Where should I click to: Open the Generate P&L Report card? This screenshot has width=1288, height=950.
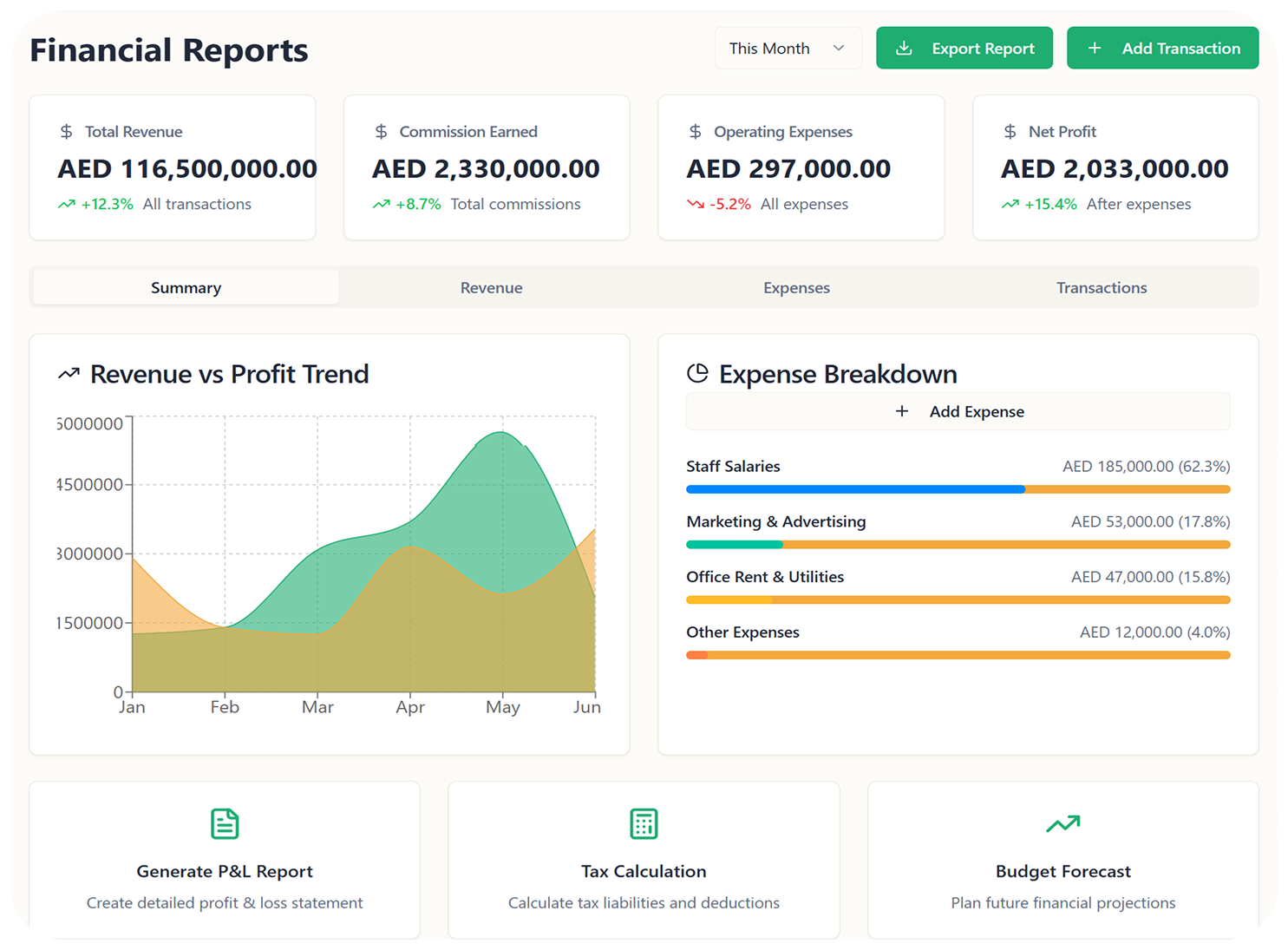[x=225, y=860]
